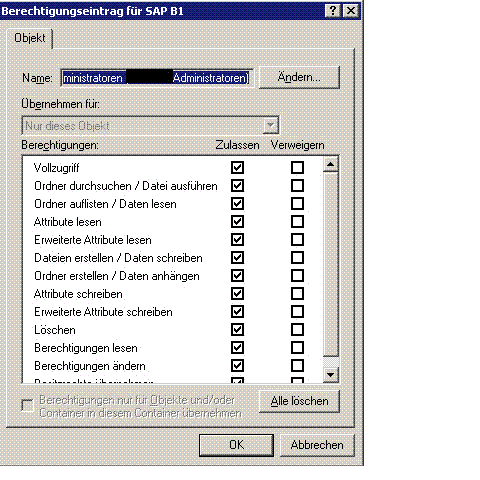Enable Berechtigungen nur für Objekte checkbox

tap(27, 405)
